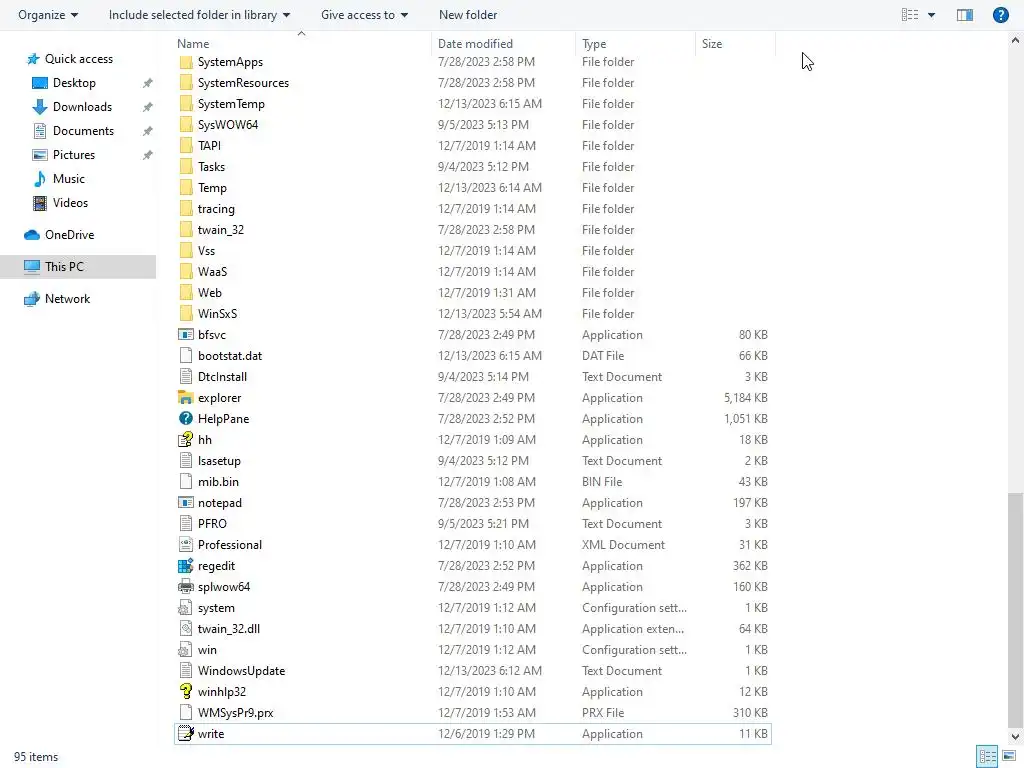Select the mib.bin file name
Image resolution: width=1024 pixels, height=768 pixels.
pyautogui.click(x=218, y=481)
